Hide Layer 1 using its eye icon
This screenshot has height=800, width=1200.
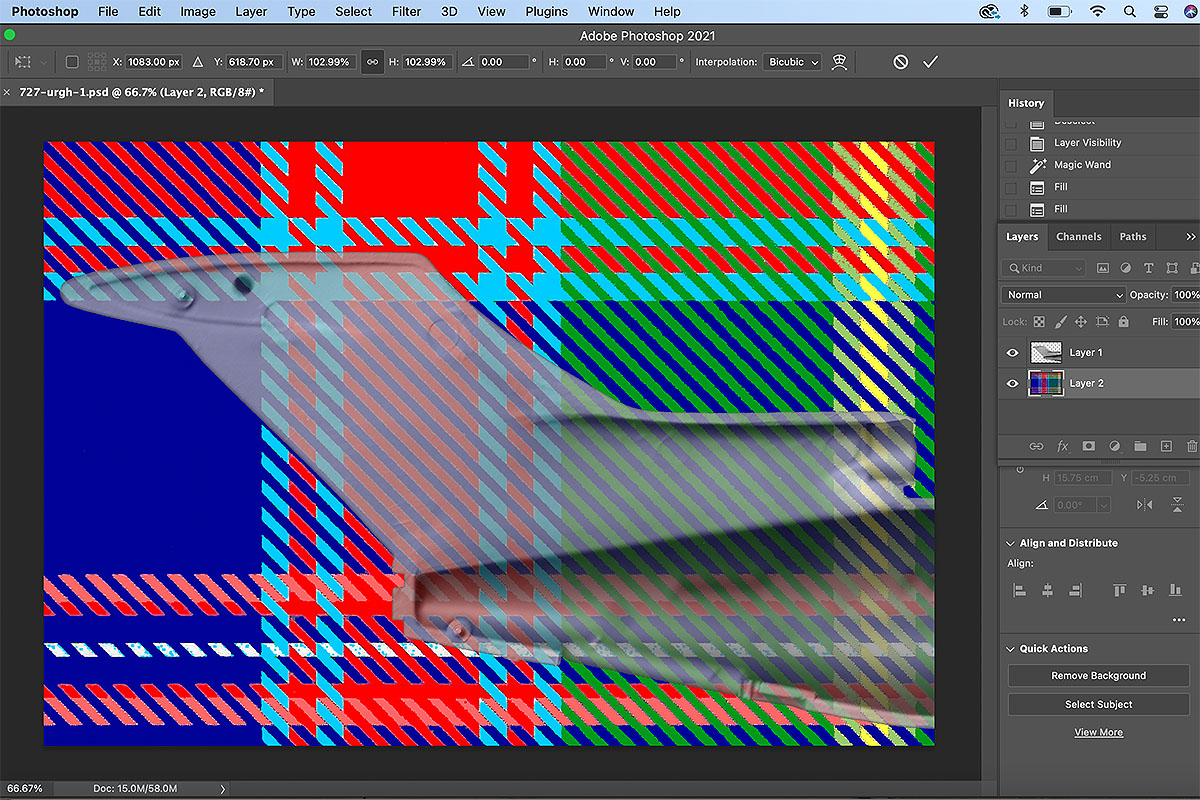(x=1013, y=353)
